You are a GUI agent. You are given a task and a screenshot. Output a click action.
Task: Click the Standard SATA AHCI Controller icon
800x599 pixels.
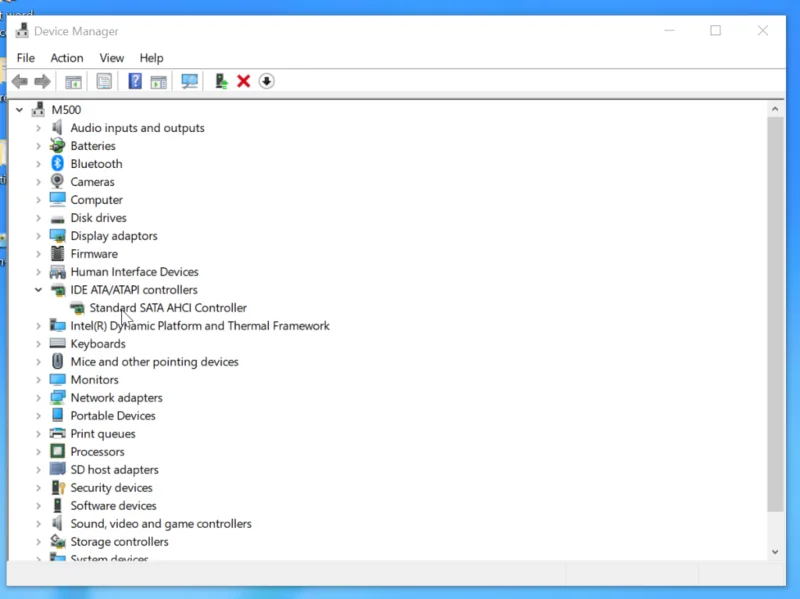[x=77, y=308]
